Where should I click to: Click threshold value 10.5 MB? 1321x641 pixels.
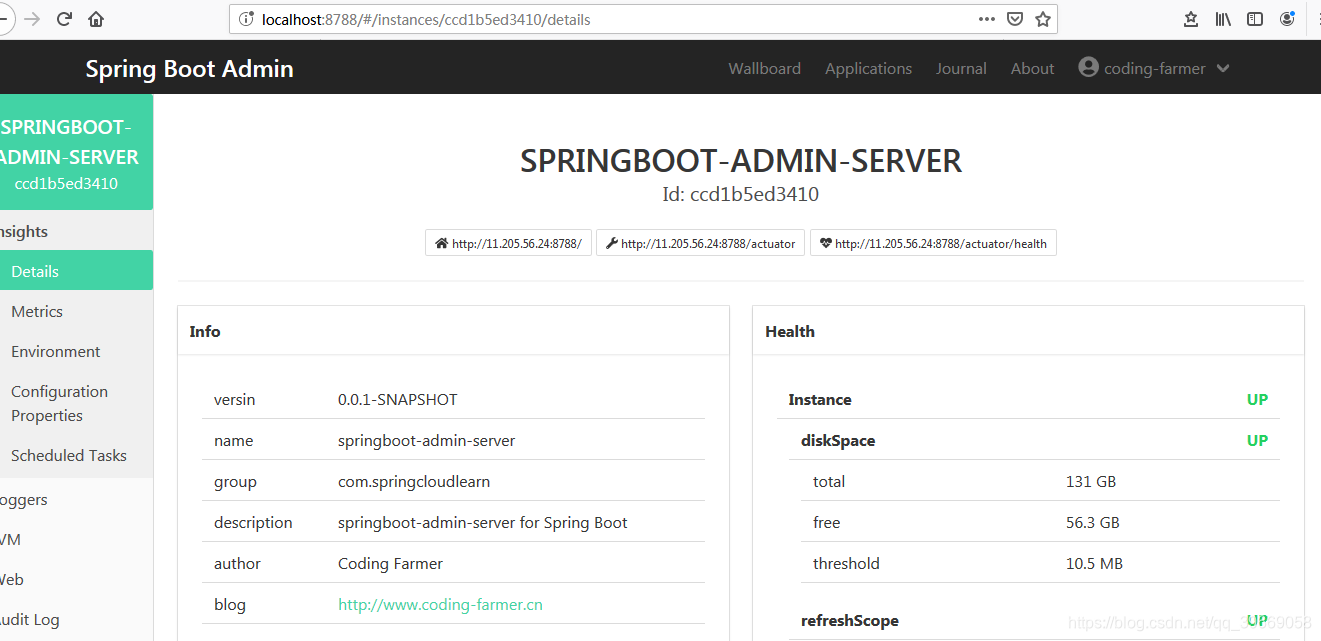click(1094, 563)
